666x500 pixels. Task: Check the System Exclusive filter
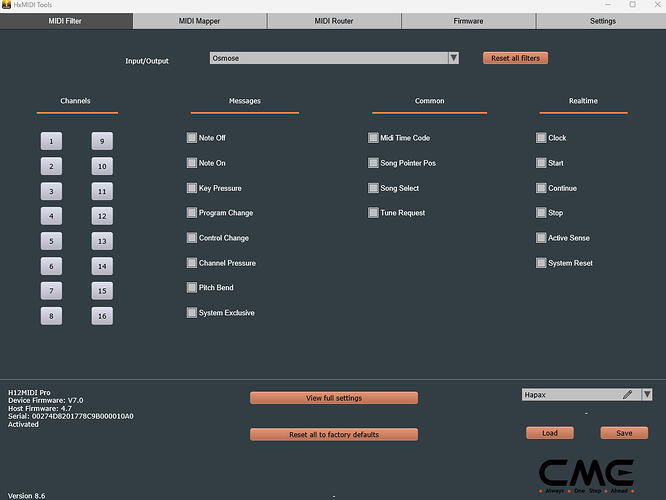192,313
